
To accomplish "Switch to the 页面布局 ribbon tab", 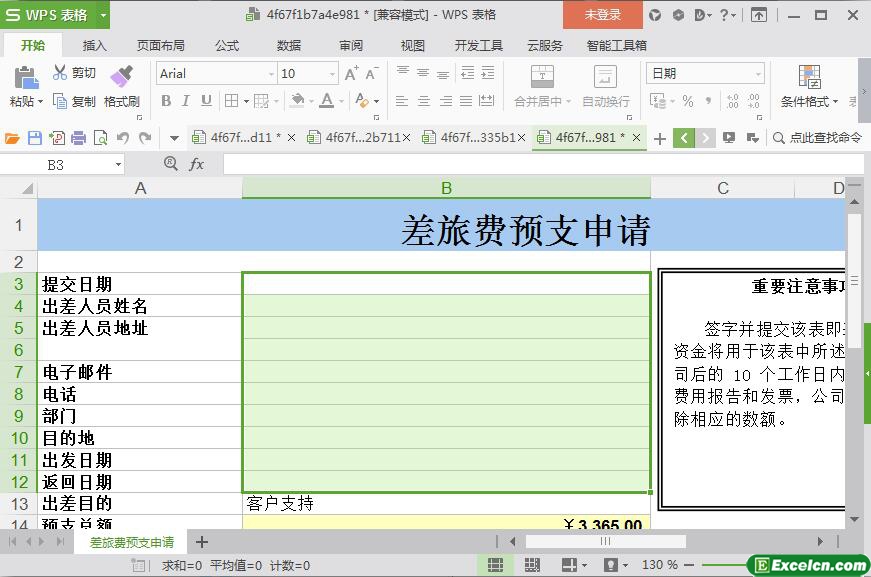I will (x=160, y=45).
